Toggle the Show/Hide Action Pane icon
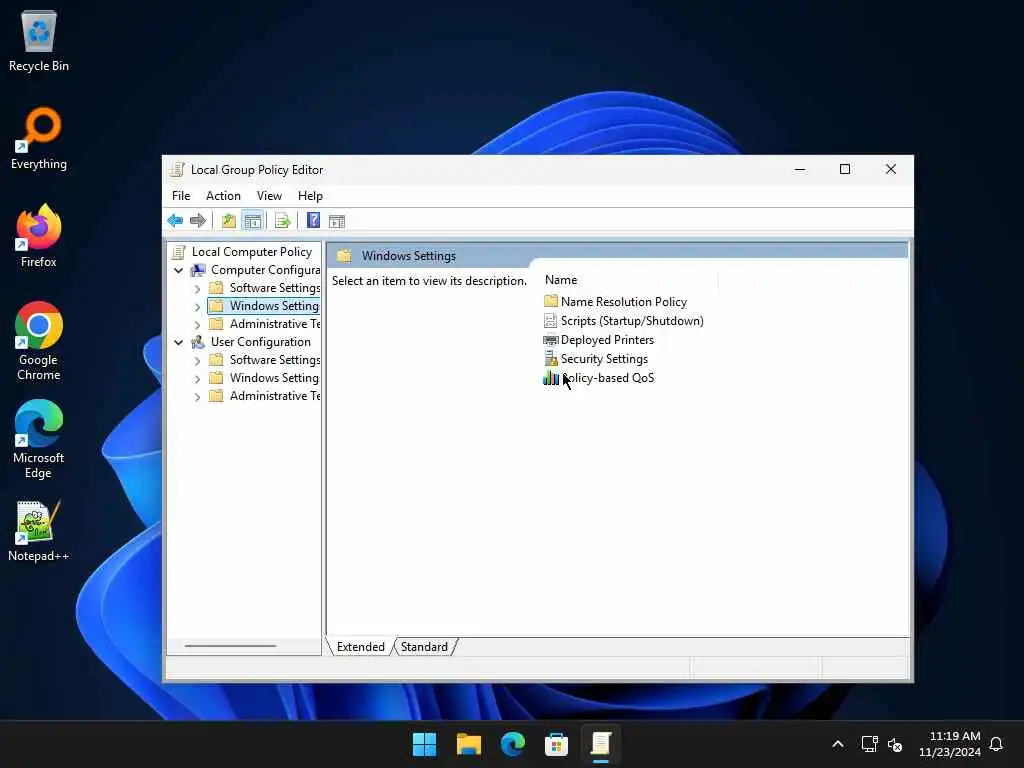The height and width of the screenshot is (768, 1024). (336, 221)
